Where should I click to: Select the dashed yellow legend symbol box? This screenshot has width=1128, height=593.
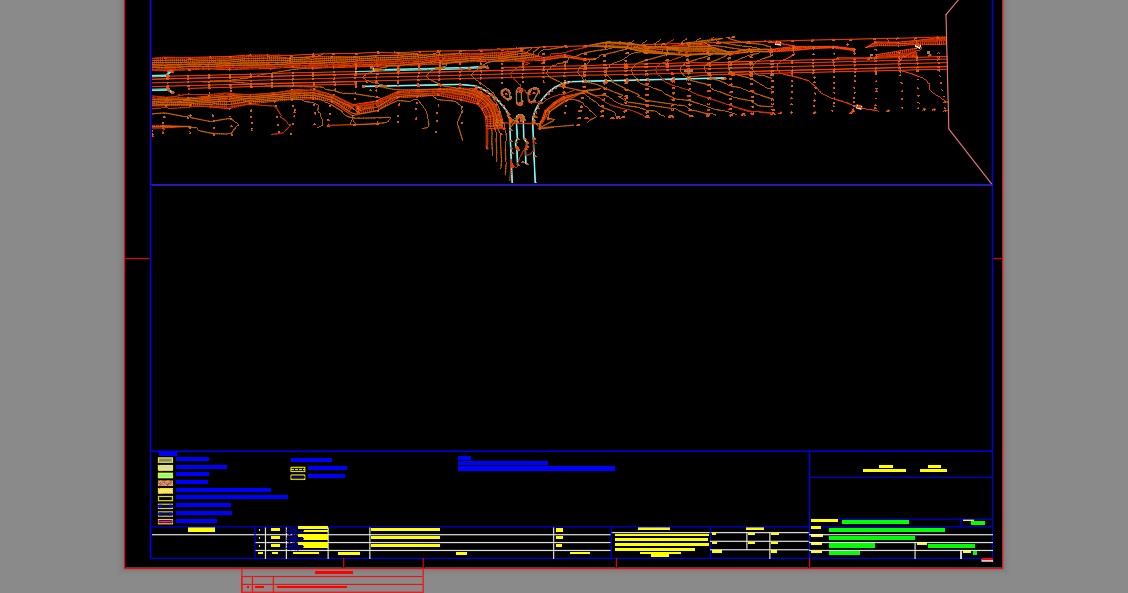tap(298, 468)
